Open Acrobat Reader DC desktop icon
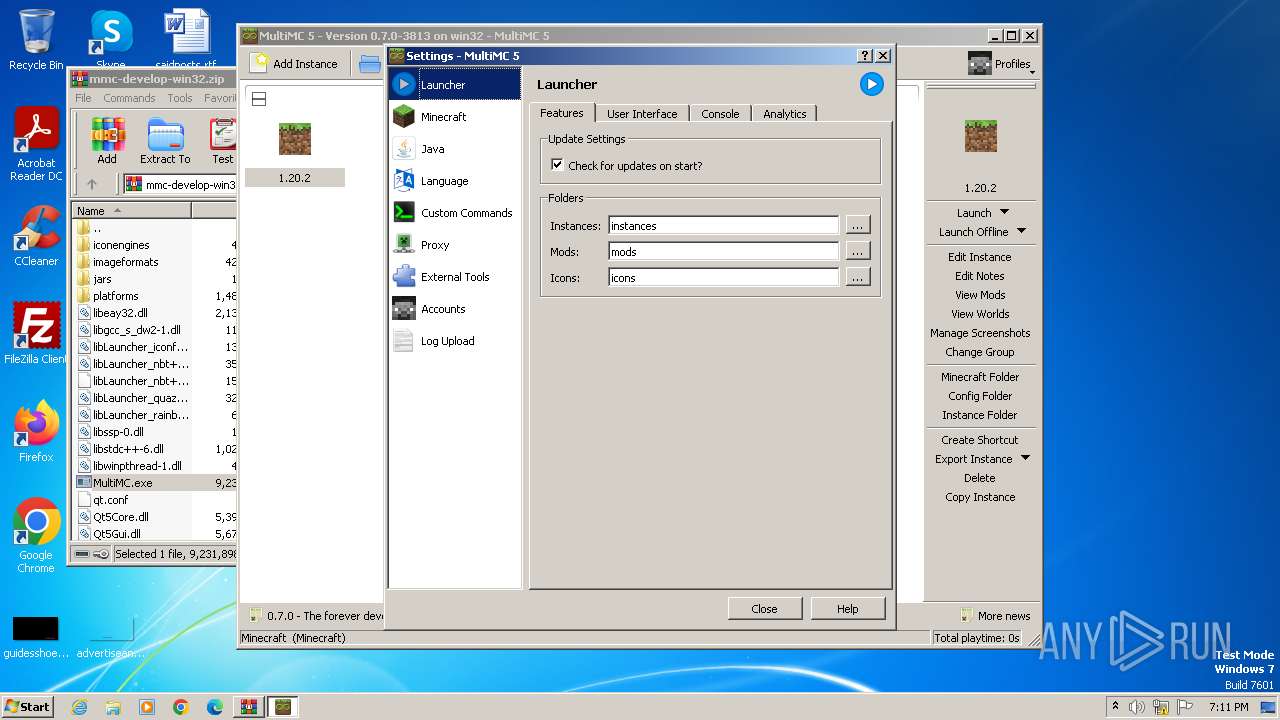The image size is (1280, 720). pos(37,145)
